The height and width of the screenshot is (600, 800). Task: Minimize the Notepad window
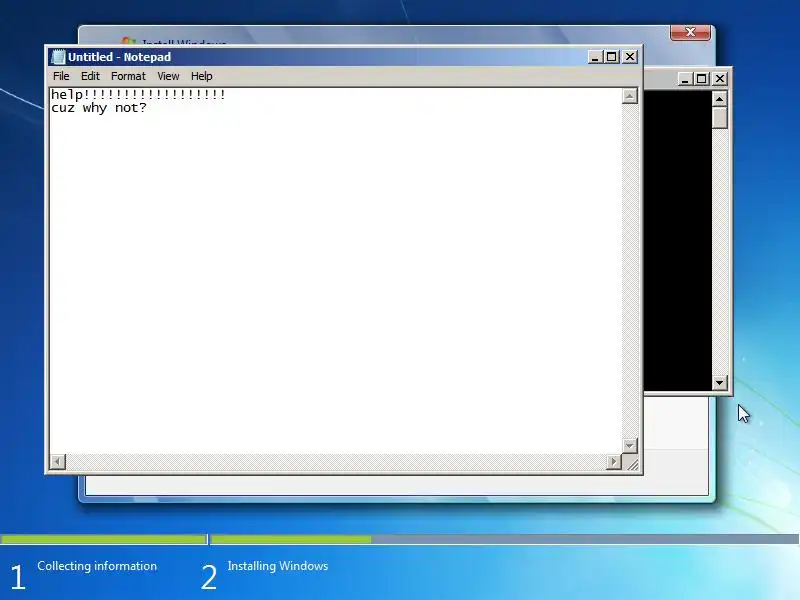(594, 57)
